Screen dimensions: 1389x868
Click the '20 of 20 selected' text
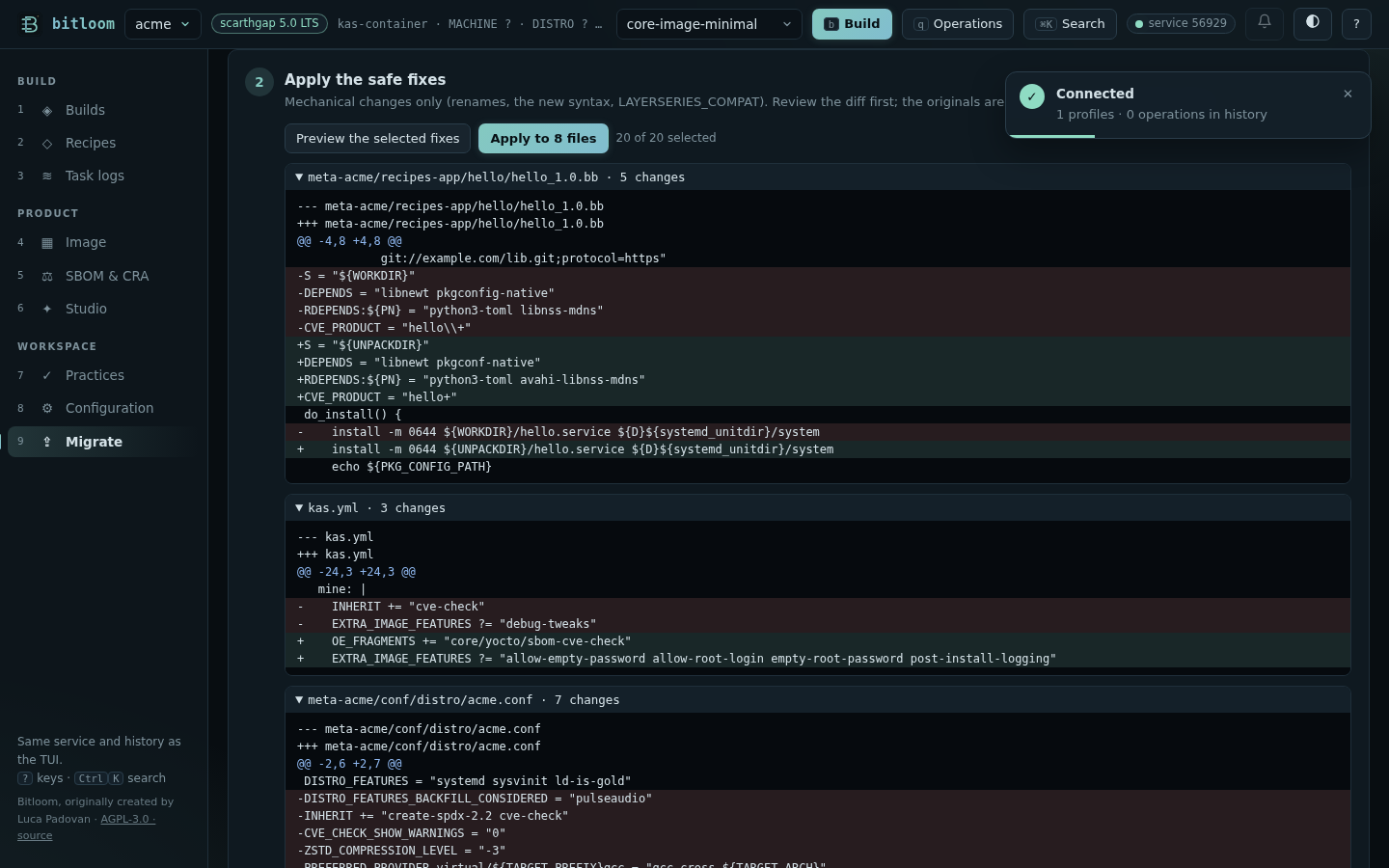pos(666,138)
